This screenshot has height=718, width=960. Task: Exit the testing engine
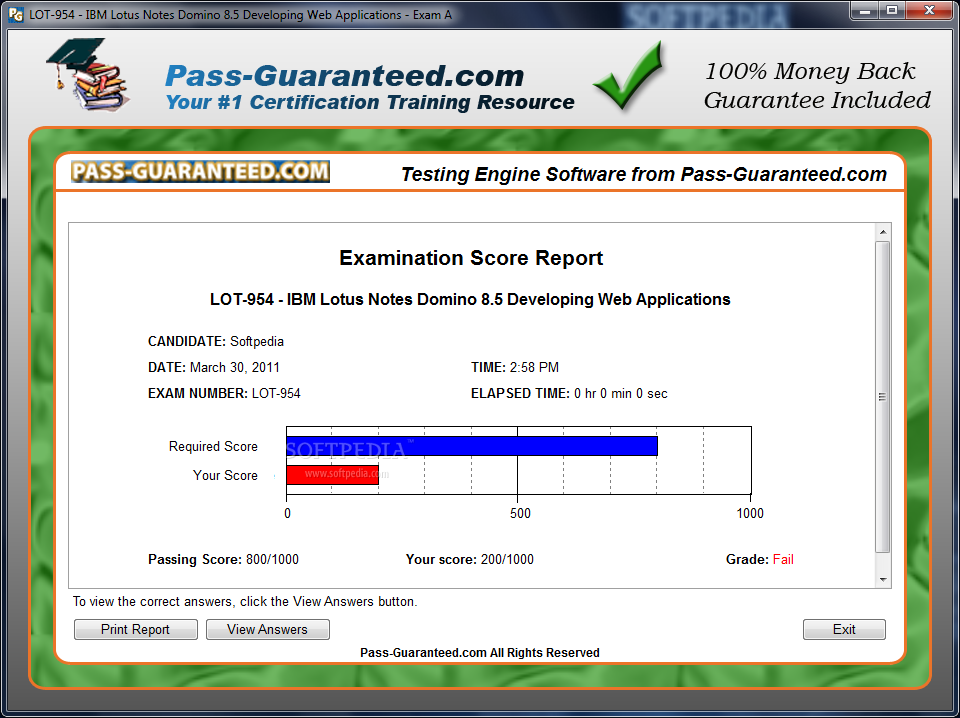coord(844,629)
